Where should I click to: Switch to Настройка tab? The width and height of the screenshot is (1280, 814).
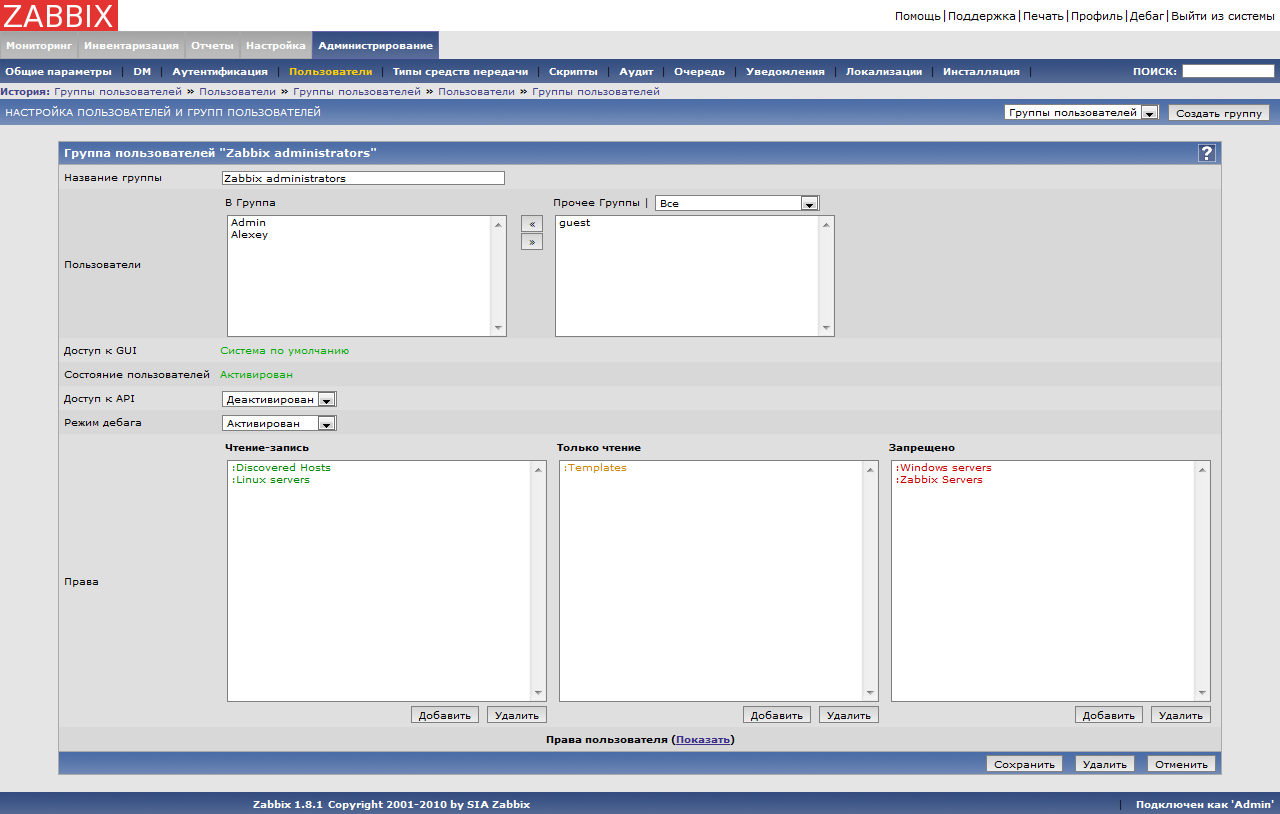click(276, 46)
